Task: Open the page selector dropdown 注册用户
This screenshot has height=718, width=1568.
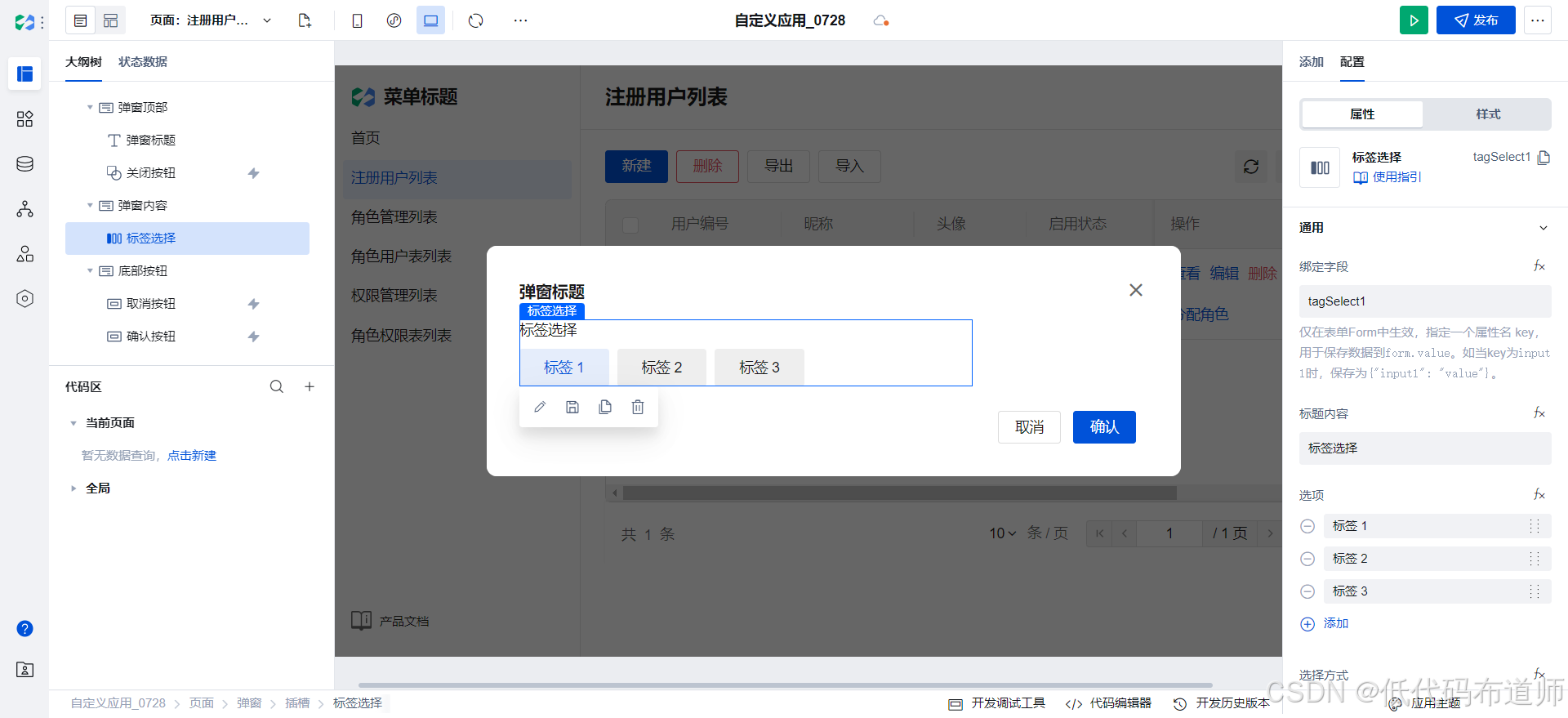Action: pyautogui.click(x=211, y=20)
